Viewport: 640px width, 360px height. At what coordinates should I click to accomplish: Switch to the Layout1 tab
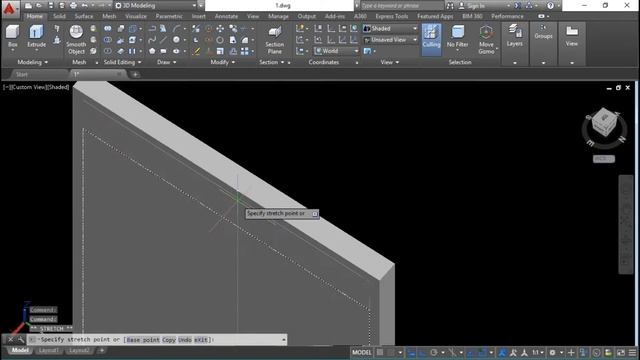(x=49, y=351)
